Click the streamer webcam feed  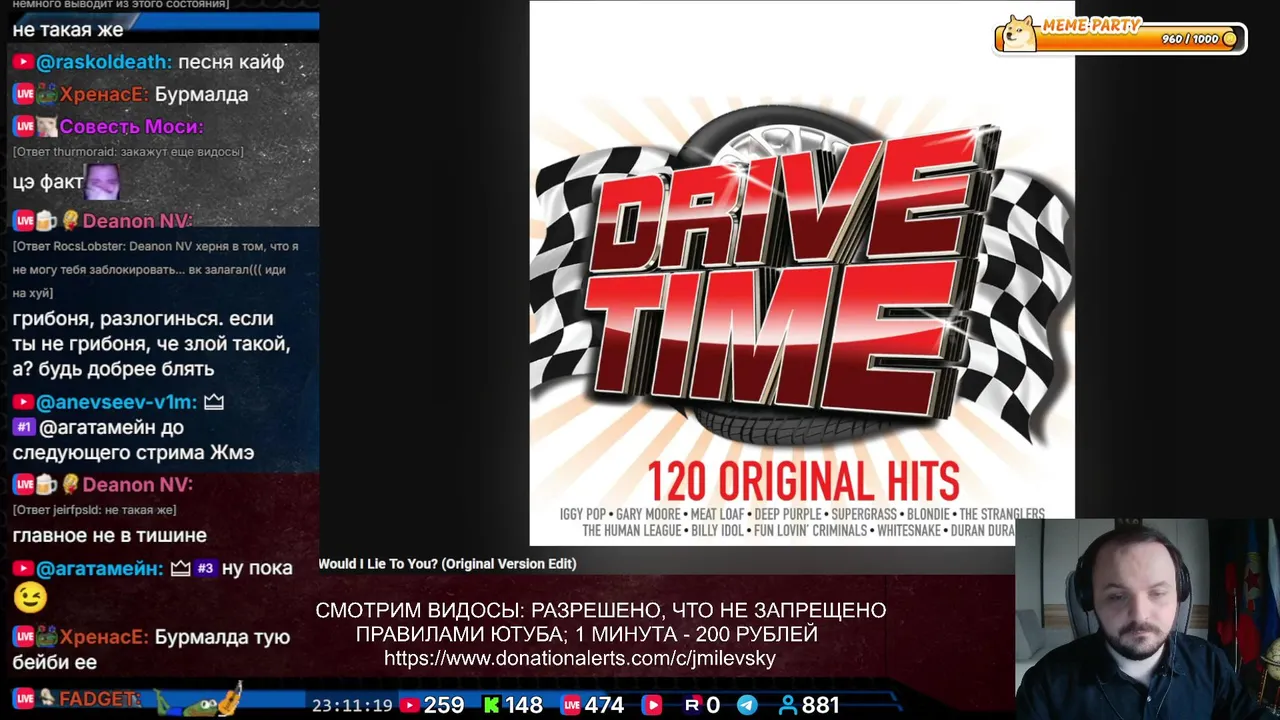click(1147, 619)
